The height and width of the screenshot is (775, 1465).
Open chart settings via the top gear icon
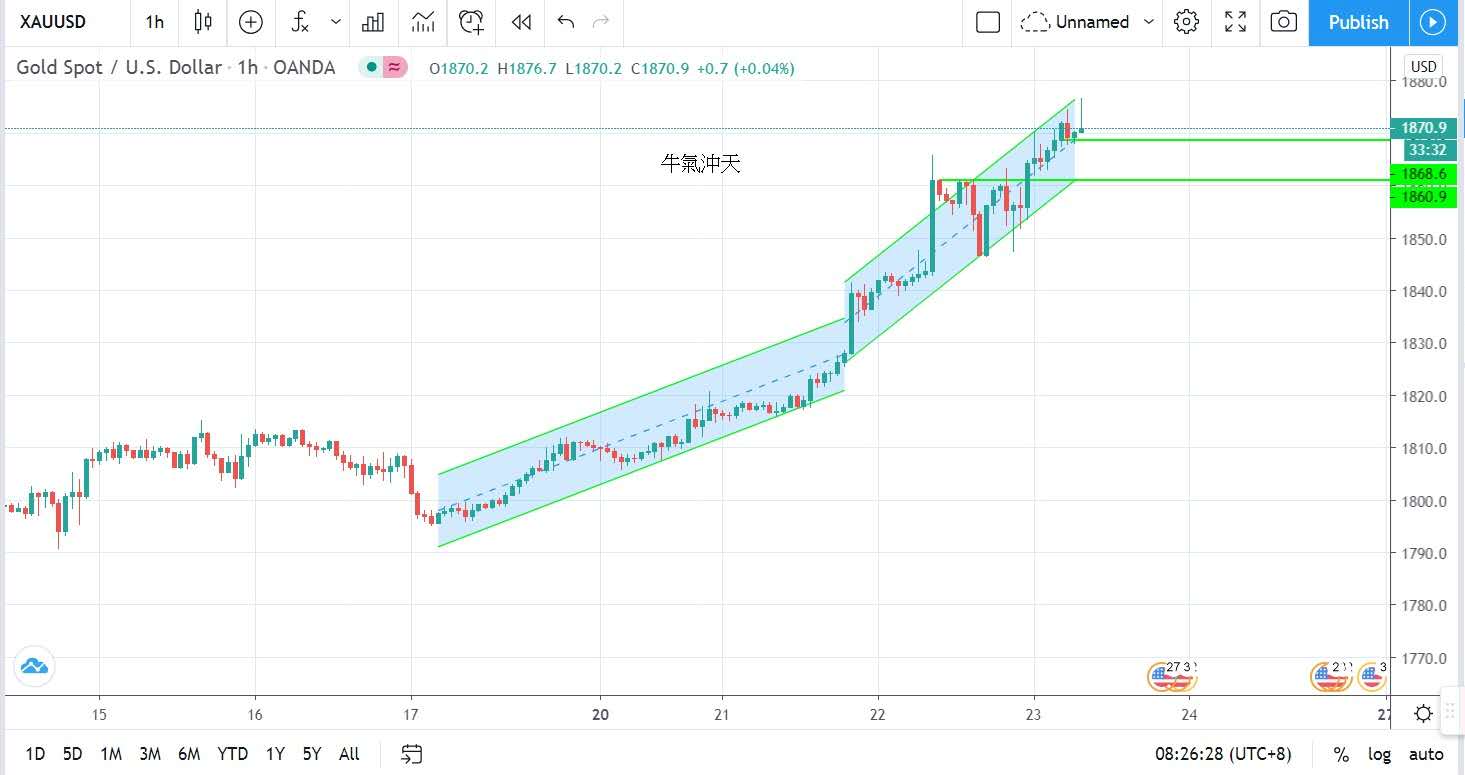tap(1186, 22)
